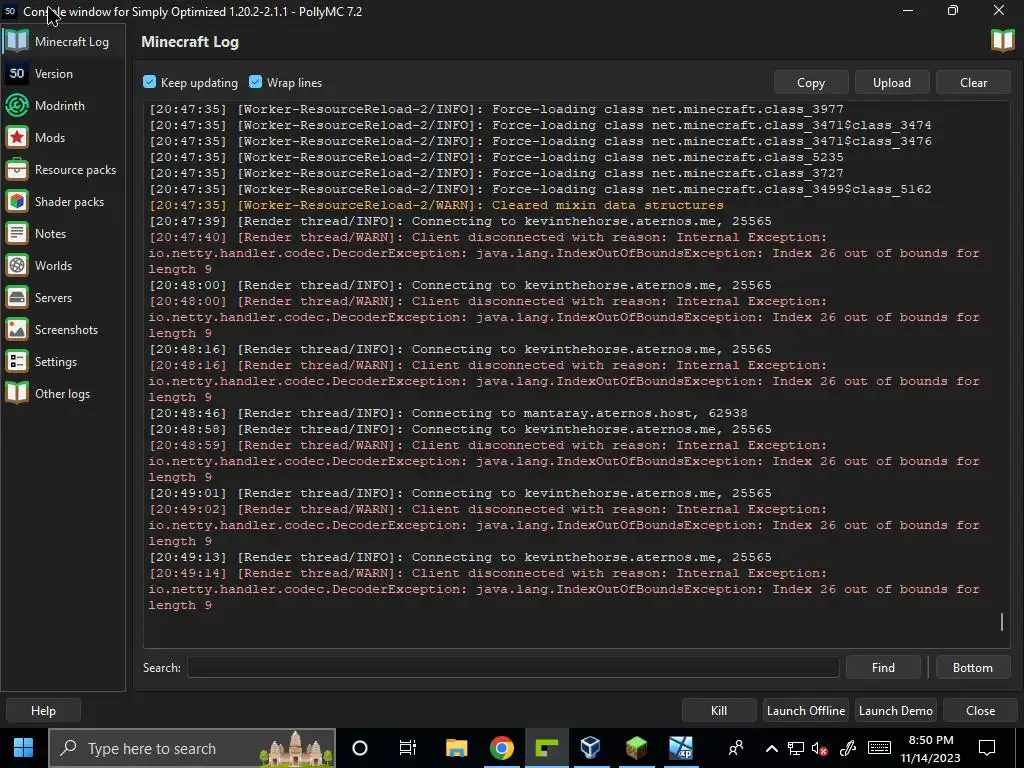Click the Other logs book icon
This screenshot has height=768, width=1024.
(17, 393)
